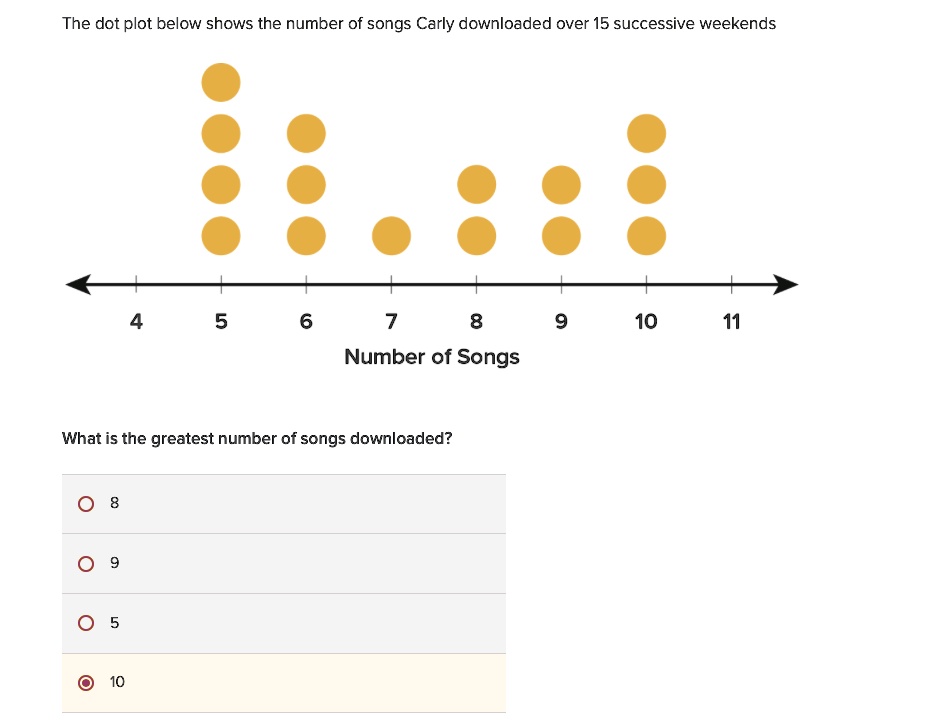
Task: Click the answer row containing 8
Action: click(x=284, y=503)
